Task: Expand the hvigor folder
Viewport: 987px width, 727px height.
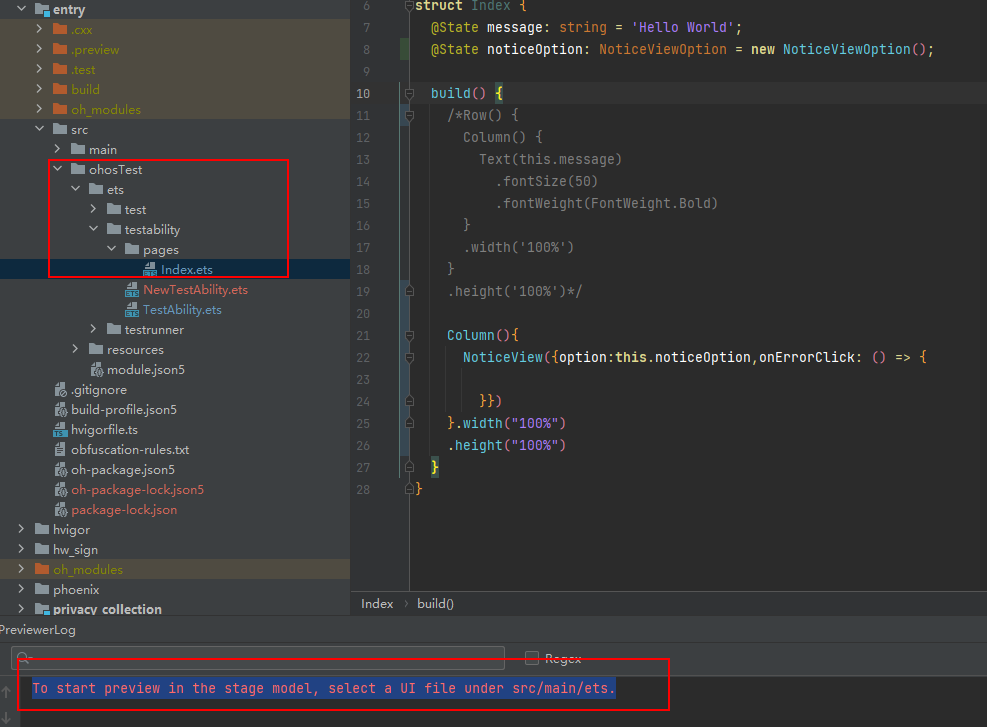Action: click(21, 529)
